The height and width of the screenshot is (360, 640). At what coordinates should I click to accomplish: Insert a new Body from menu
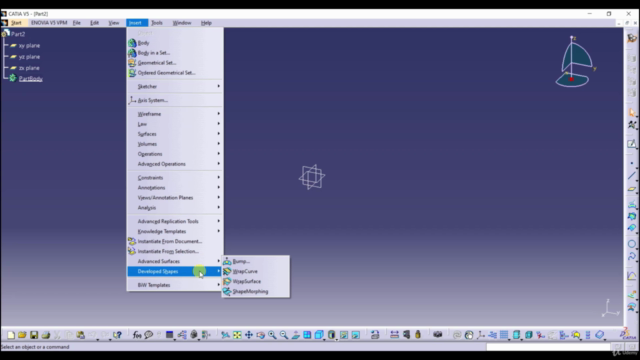[175, 43]
